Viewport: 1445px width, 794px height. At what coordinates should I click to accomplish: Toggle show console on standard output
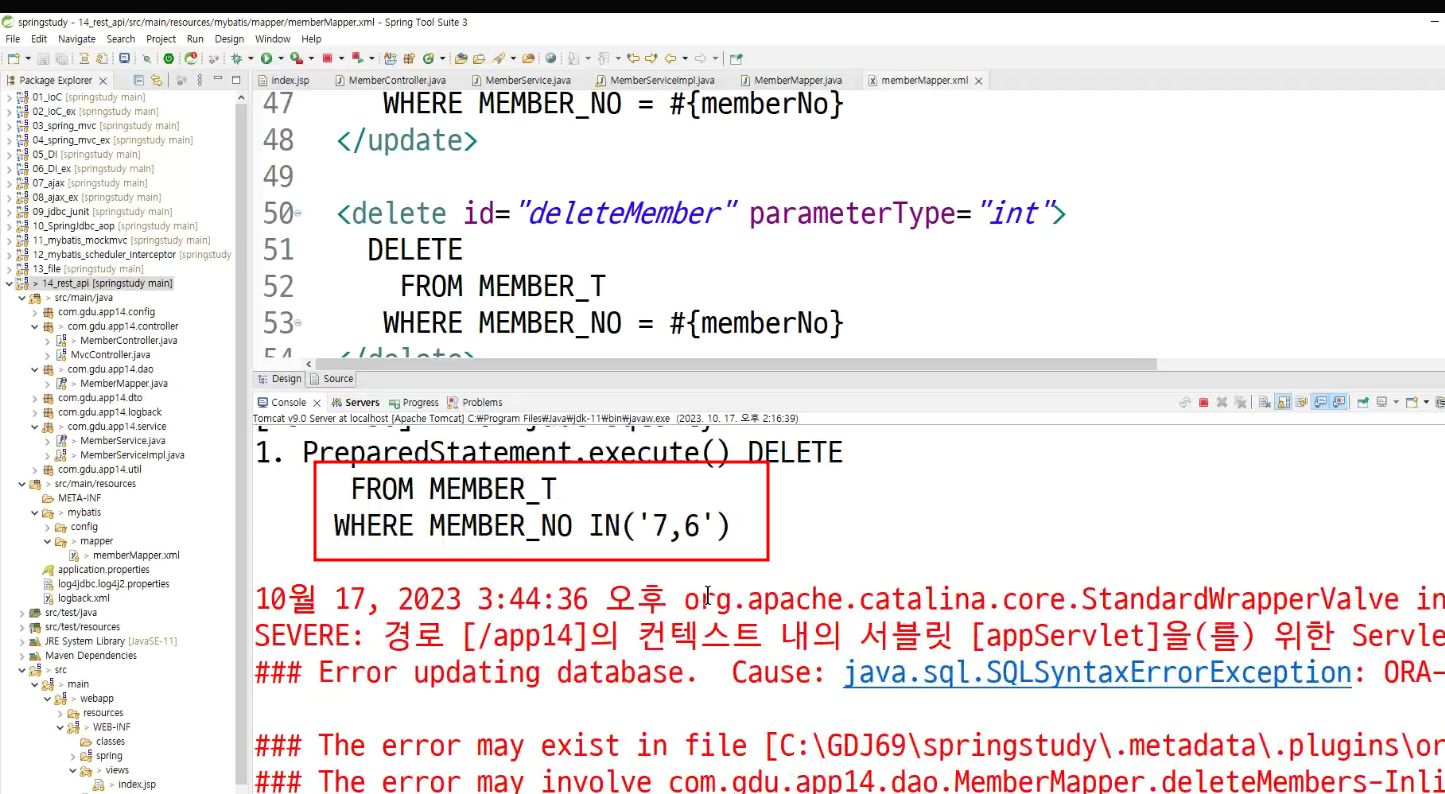tap(1320, 402)
